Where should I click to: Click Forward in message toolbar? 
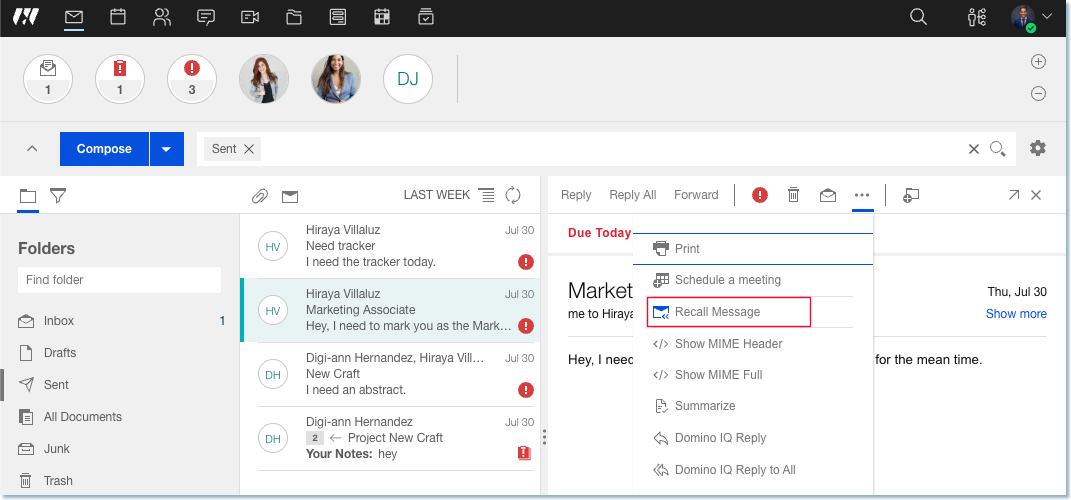click(696, 195)
